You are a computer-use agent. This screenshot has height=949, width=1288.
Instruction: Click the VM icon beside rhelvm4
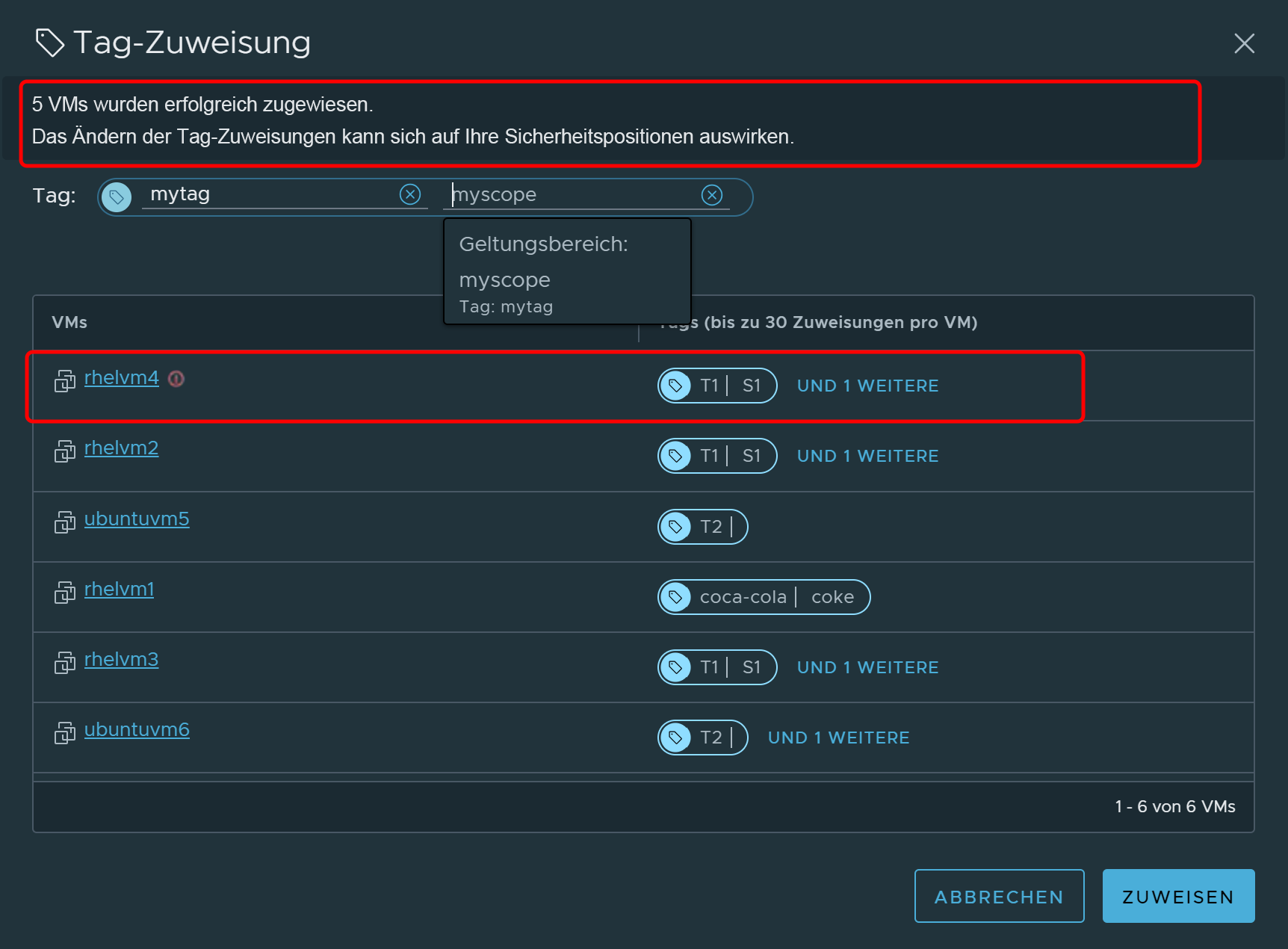tap(65, 381)
